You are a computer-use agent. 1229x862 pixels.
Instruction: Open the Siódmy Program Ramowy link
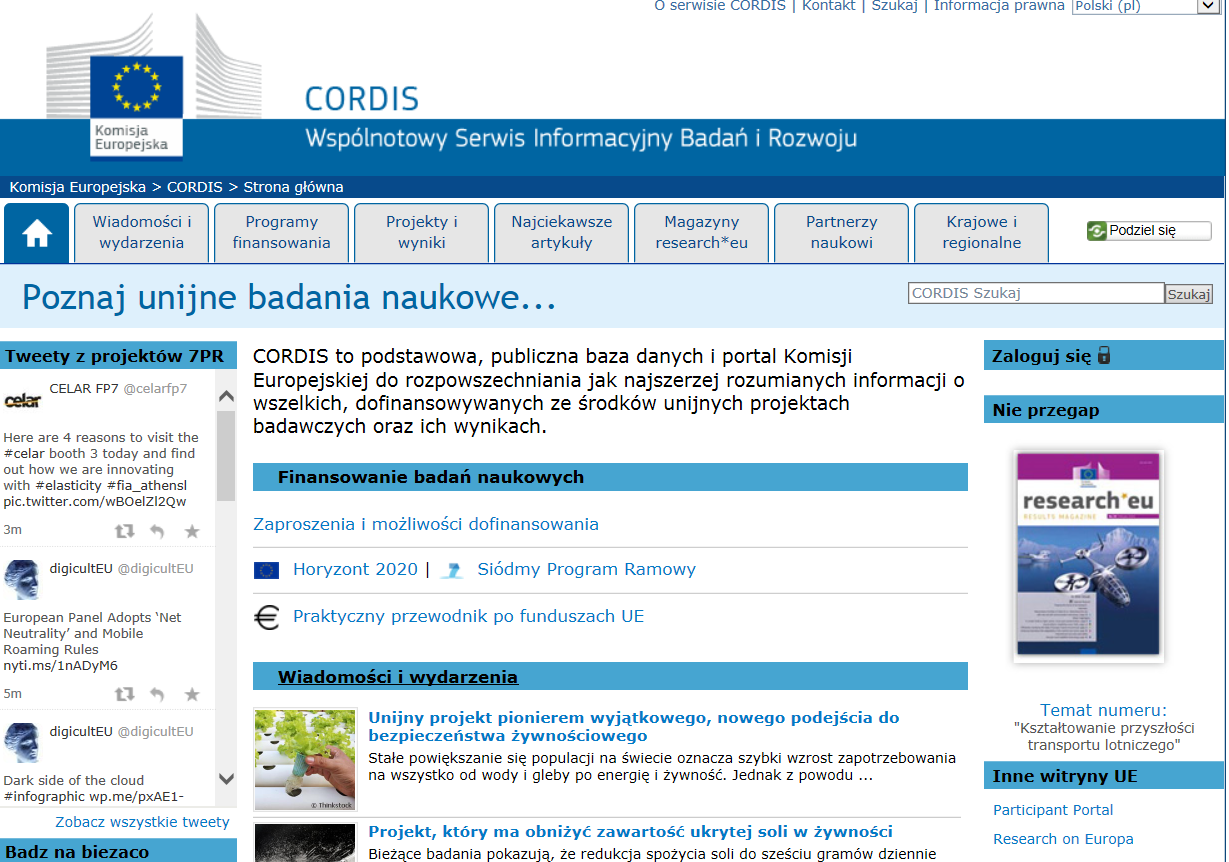(x=587, y=570)
